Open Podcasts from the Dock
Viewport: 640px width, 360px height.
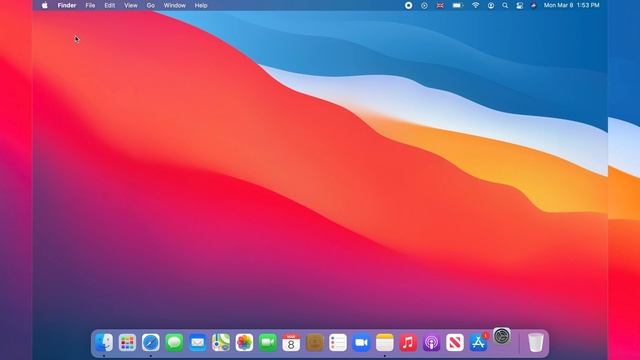(431, 342)
